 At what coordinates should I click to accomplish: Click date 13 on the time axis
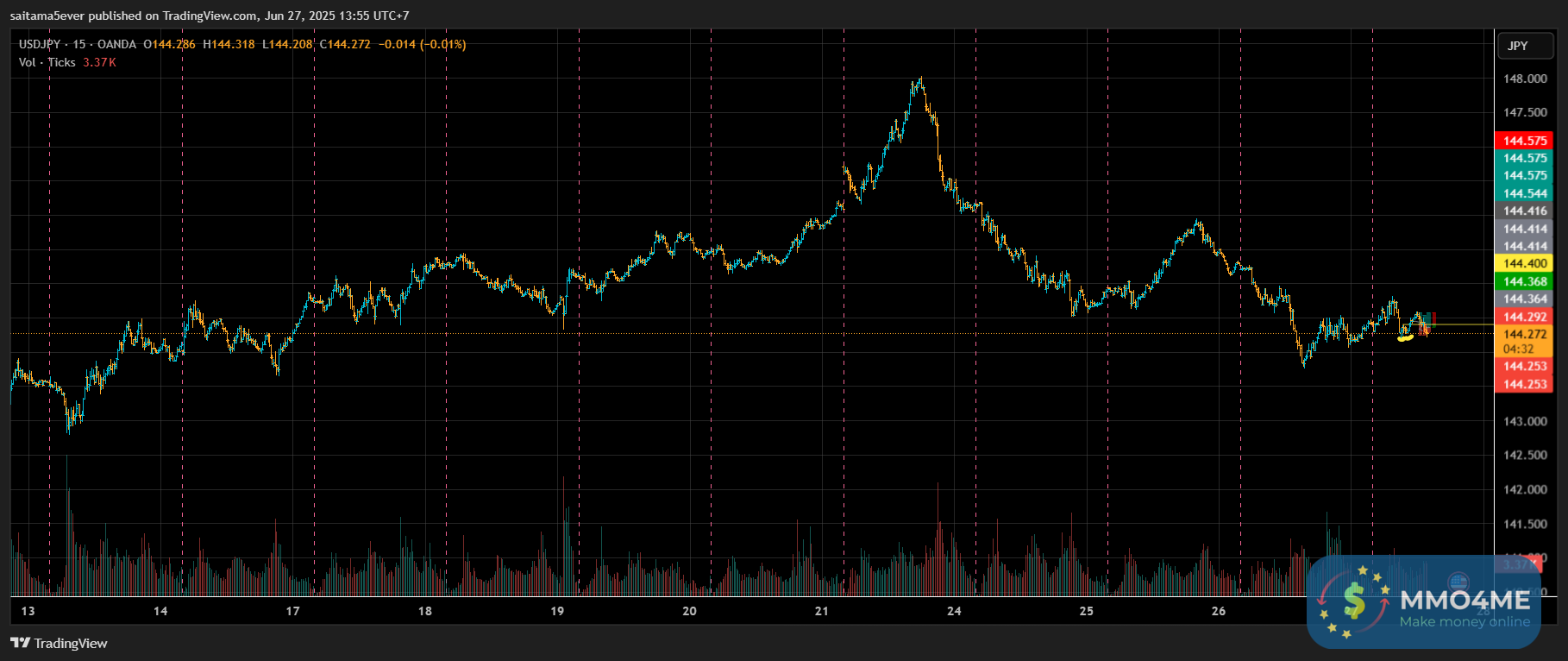tap(28, 611)
